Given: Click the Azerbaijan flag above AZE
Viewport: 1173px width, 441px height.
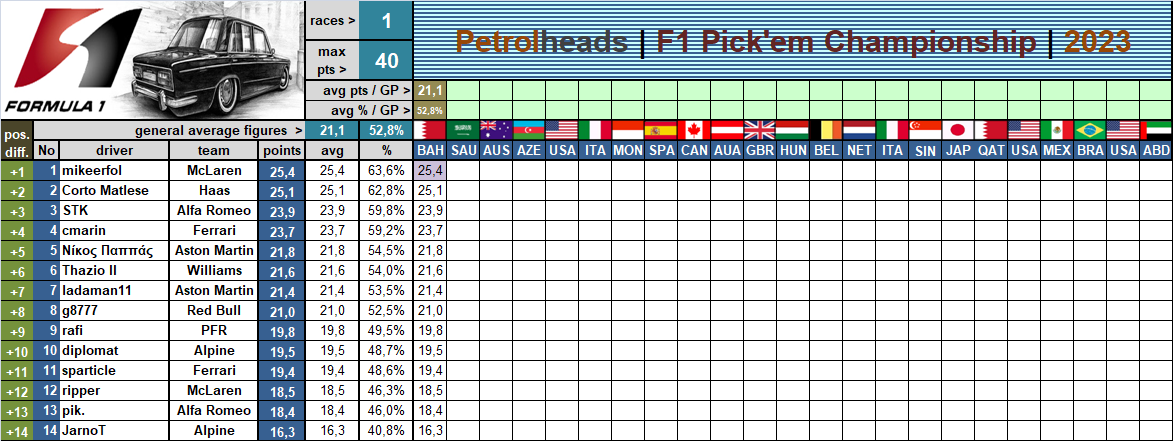Looking at the screenshot, I should click(x=529, y=130).
